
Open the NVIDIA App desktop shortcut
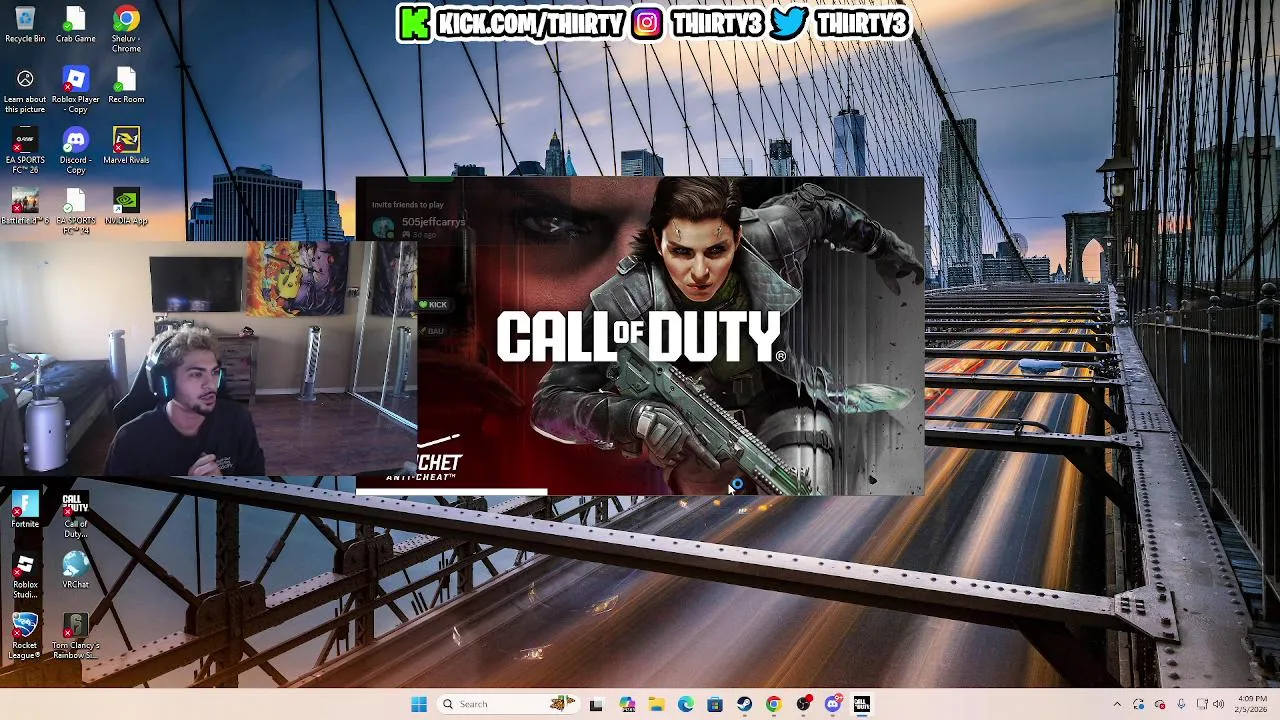coord(126,207)
